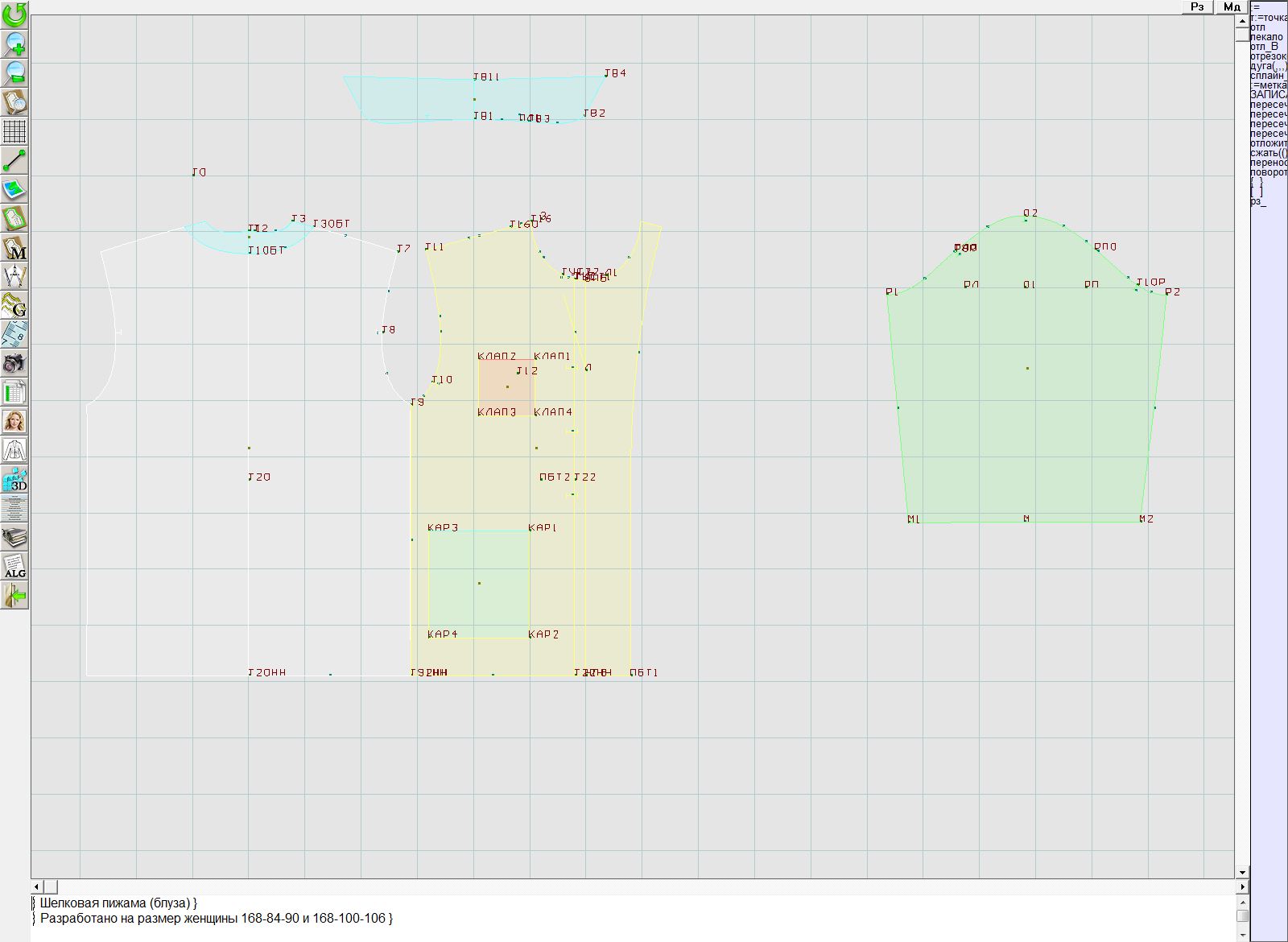
Task: Open the stacked books library icon
Action: [x=14, y=537]
